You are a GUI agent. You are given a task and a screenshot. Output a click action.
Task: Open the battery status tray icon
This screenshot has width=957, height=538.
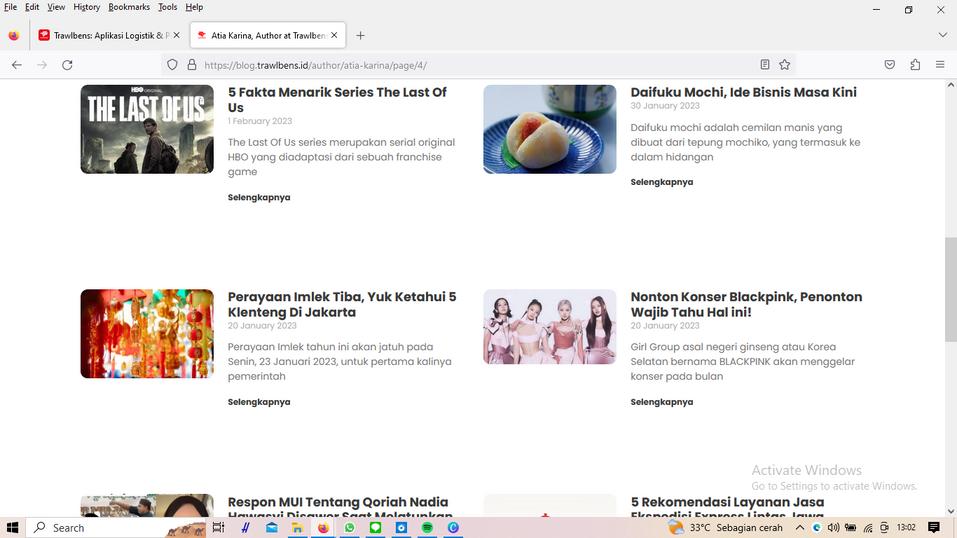(850, 528)
